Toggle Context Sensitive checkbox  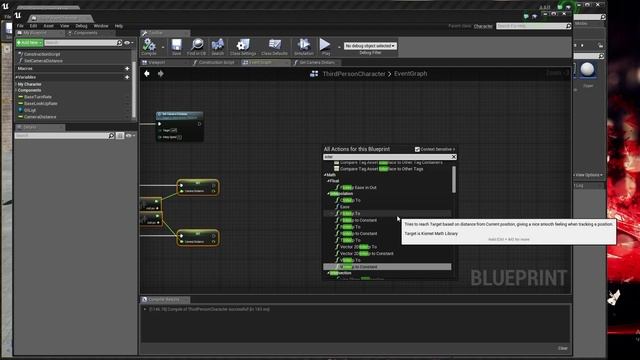click(x=417, y=149)
